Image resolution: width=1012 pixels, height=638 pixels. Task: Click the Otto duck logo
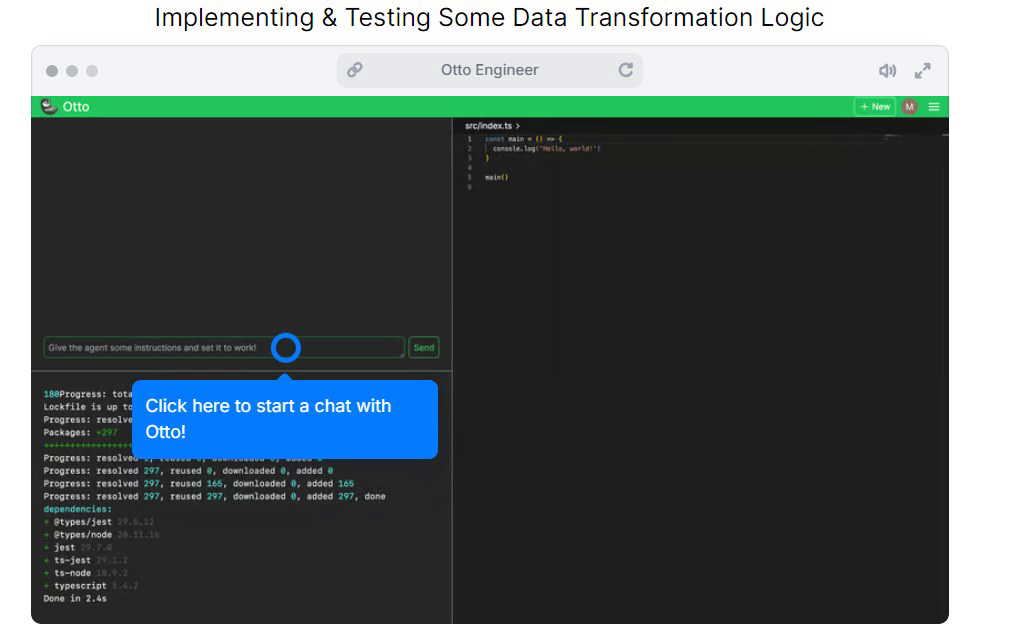[49, 106]
